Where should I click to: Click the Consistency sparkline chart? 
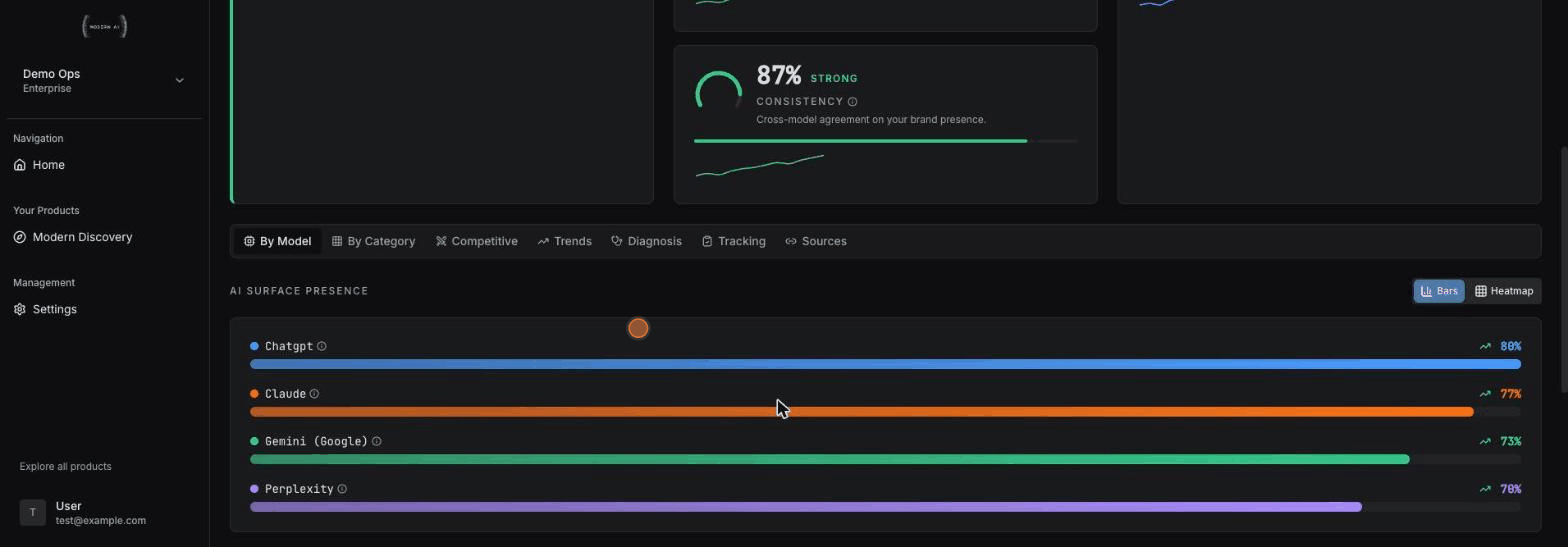click(759, 166)
